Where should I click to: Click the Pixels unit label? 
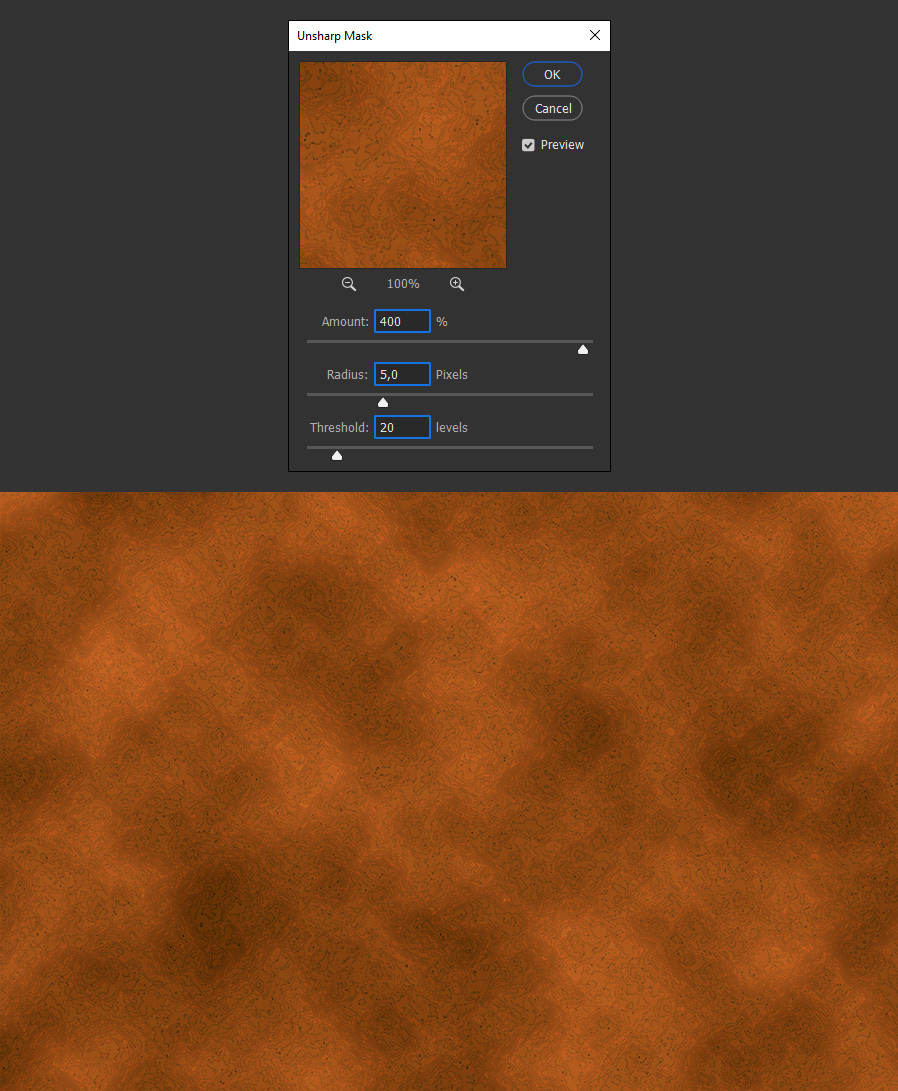coord(451,374)
